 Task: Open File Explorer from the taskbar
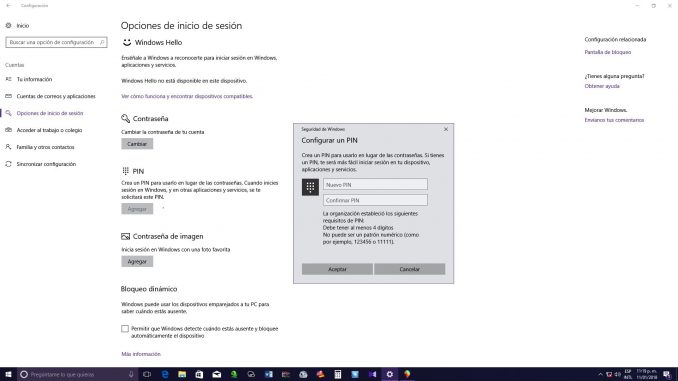coord(182,374)
